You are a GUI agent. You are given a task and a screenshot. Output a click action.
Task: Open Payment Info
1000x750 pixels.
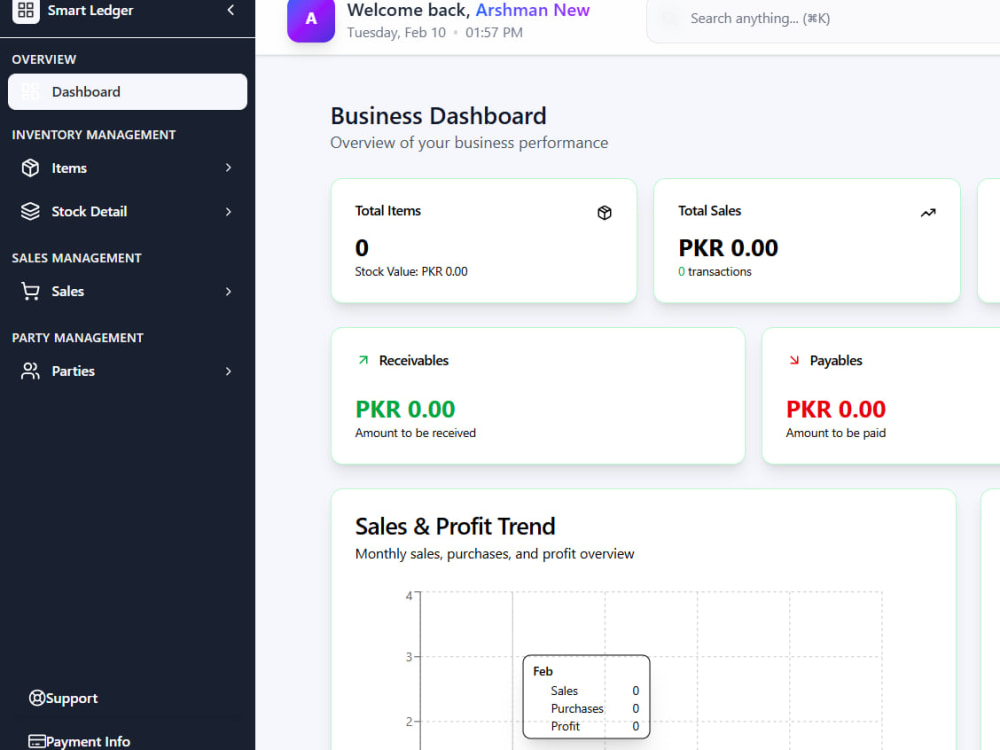80,741
